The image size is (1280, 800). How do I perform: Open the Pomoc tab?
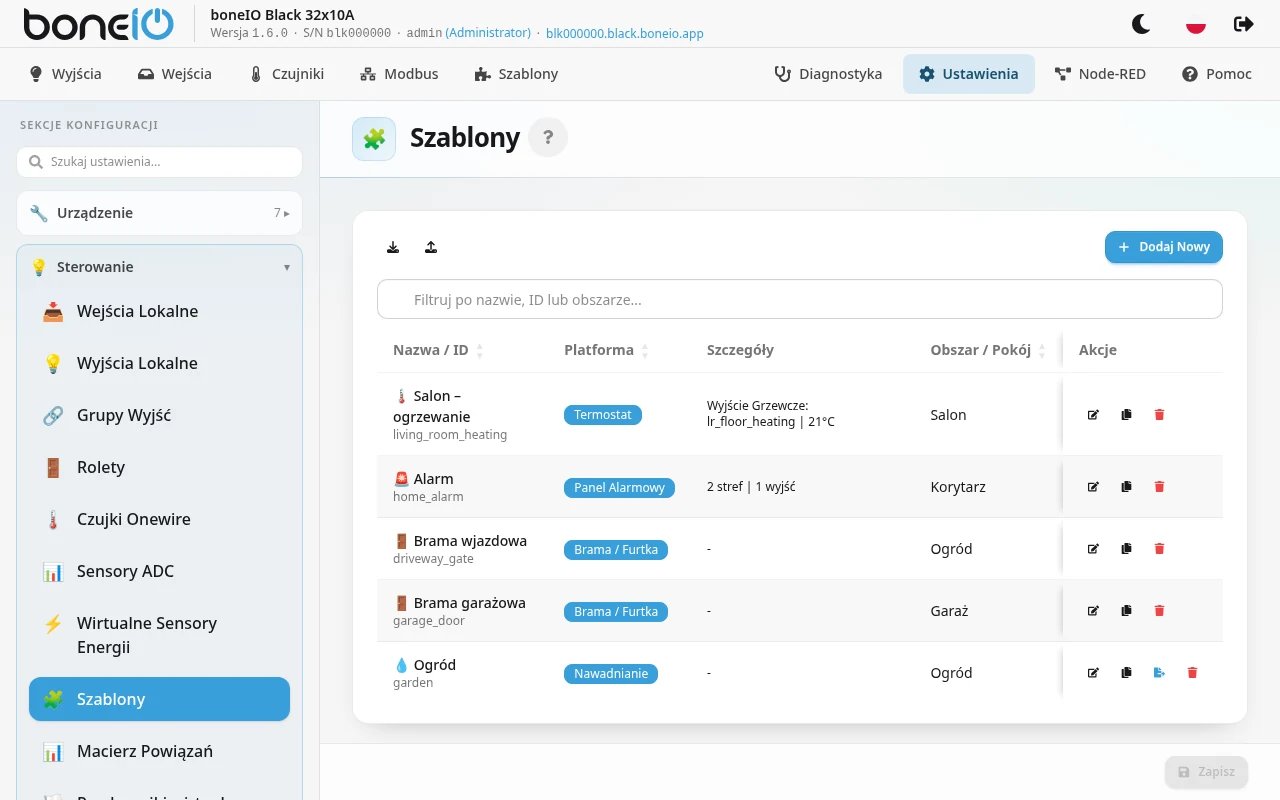coord(1217,74)
